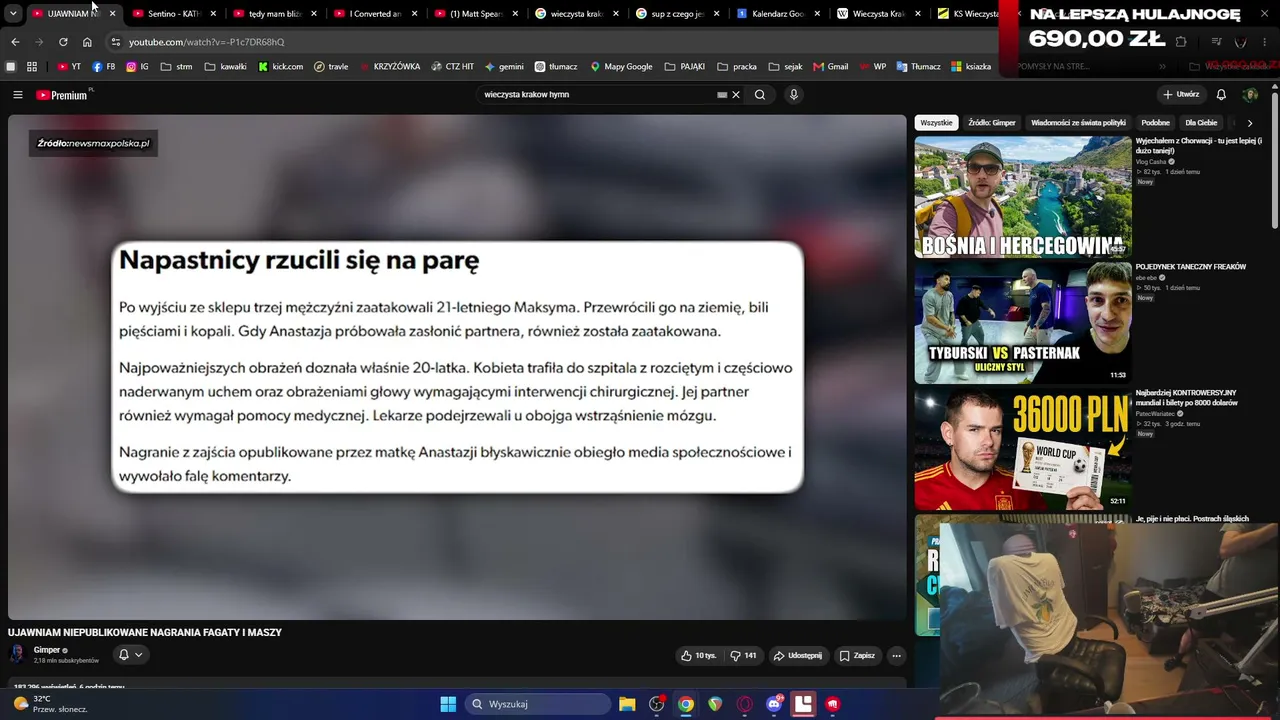Open 'POJEDYNEK TANECZNY FREAKÓW' video title
Screen dimensions: 1280x720
click(1191, 267)
